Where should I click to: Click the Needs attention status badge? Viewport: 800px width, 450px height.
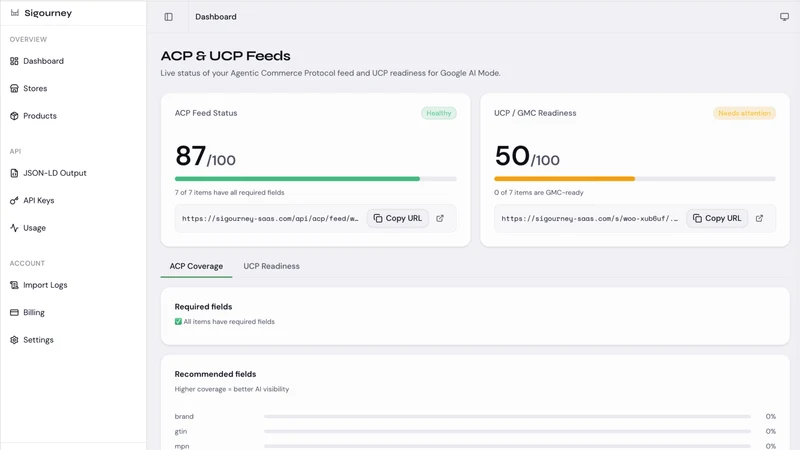[744, 113]
